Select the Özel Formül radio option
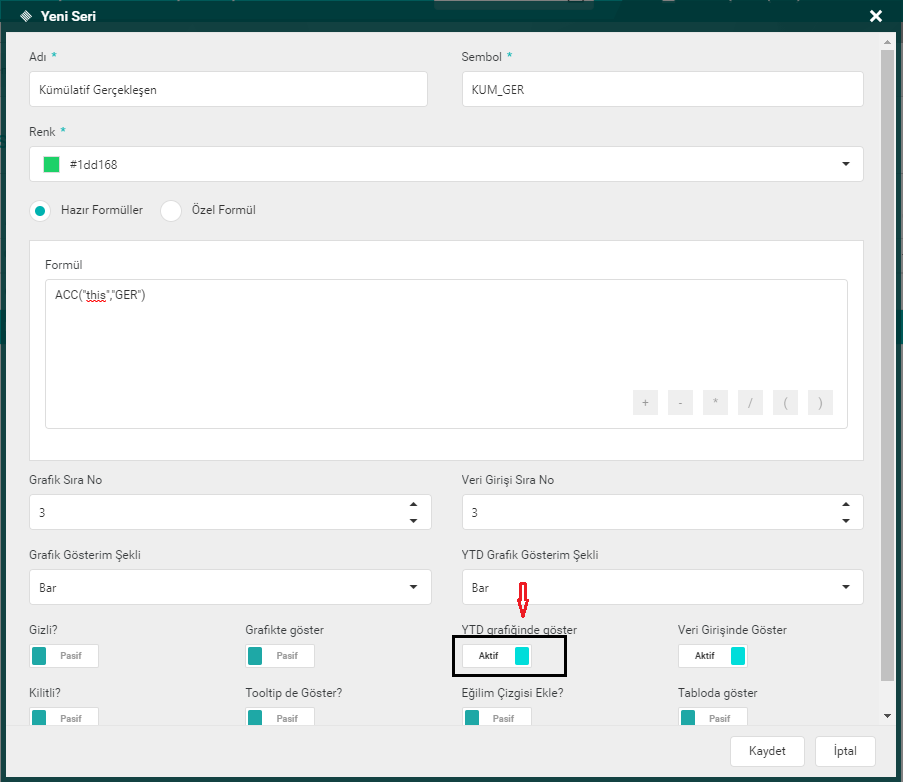Viewport: 903px width, 782px height. [x=171, y=211]
